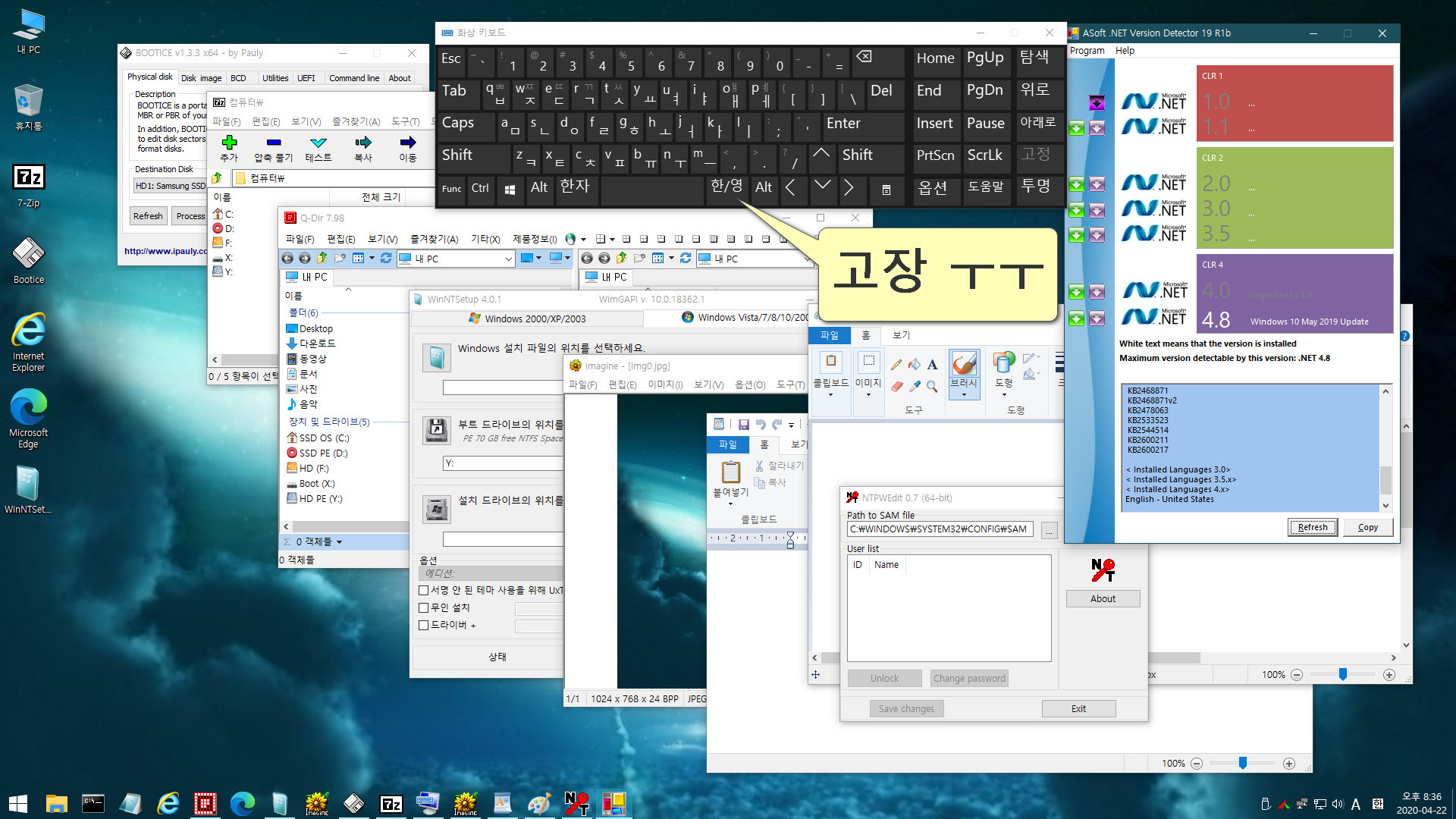The width and height of the screenshot is (1456, 819).
Task: Expand the Image (이미지) dropdown in Paint
Action: (868, 394)
